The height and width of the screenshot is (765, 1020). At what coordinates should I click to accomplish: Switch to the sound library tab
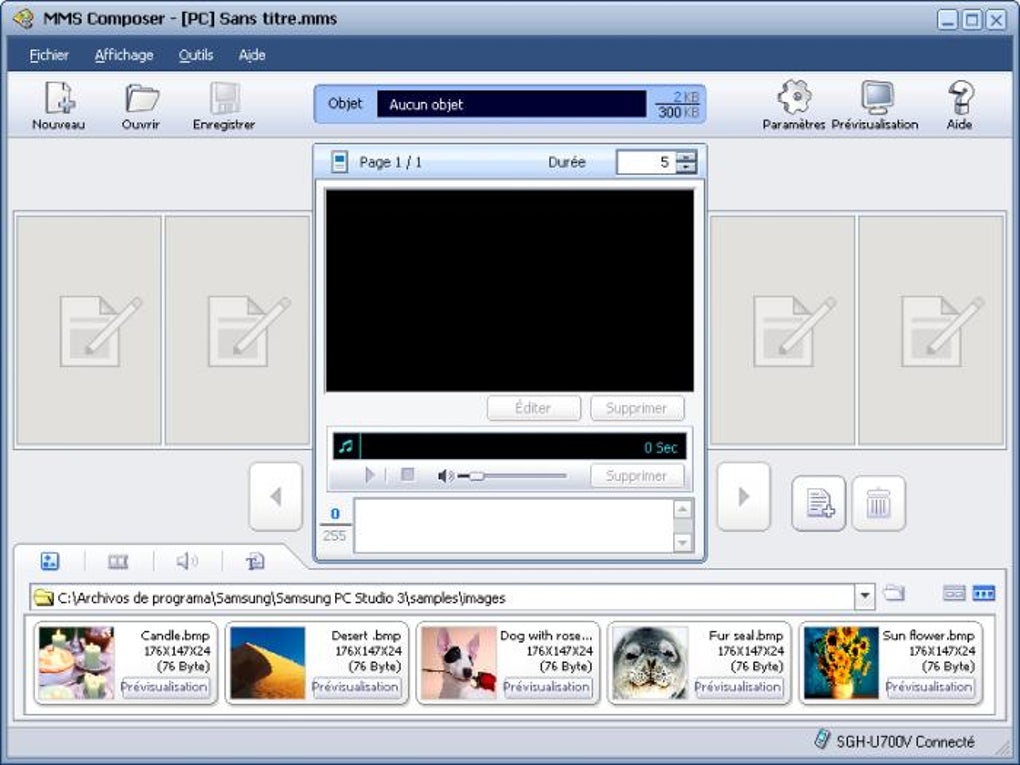pos(187,561)
